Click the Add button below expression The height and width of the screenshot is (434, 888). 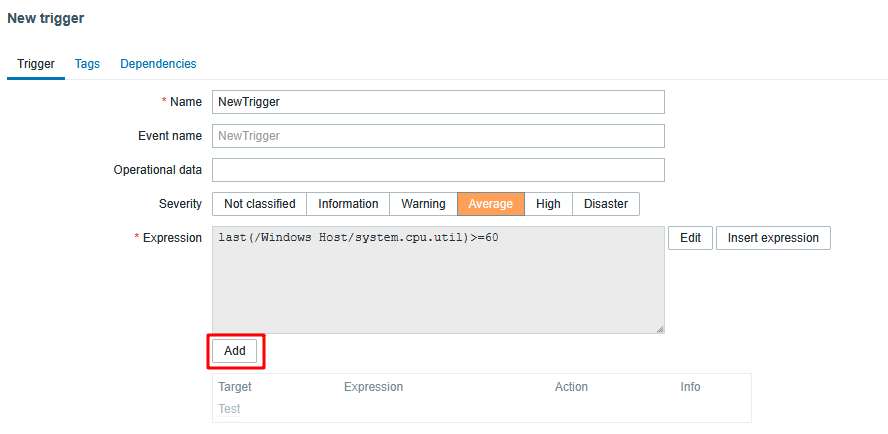tap(235, 351)
